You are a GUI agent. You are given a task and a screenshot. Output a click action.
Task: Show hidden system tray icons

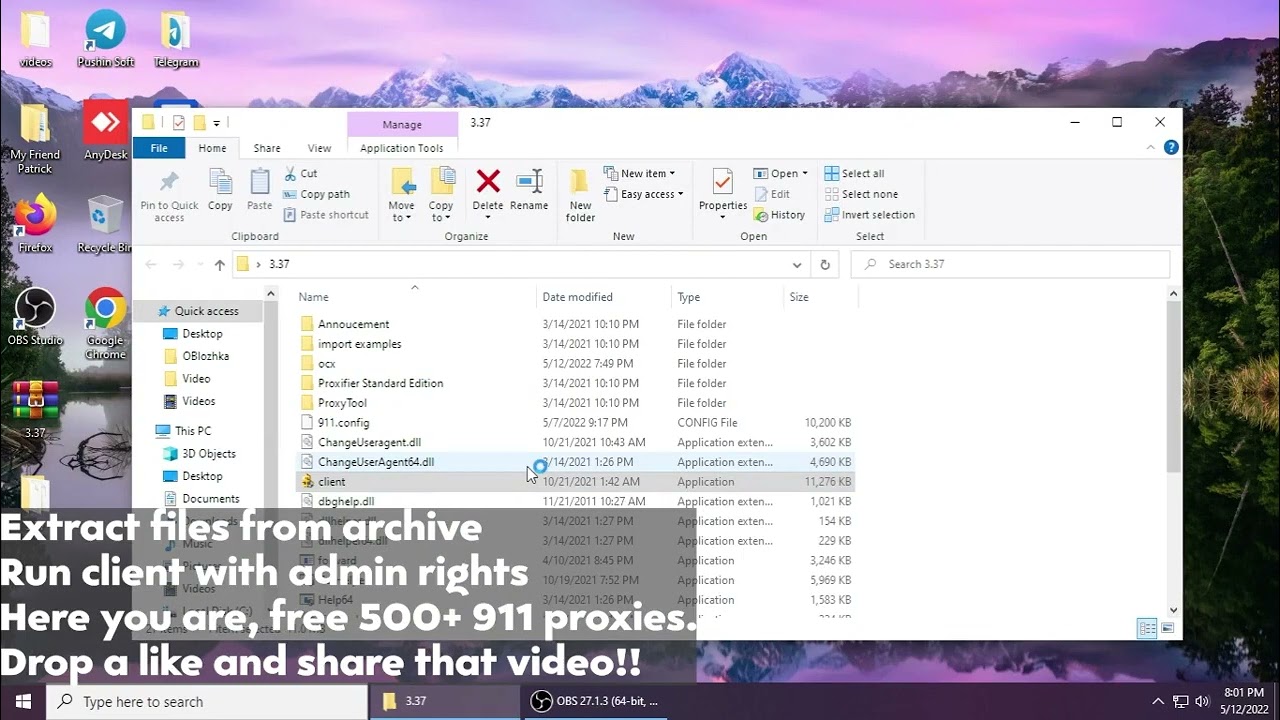[1158, 702]
